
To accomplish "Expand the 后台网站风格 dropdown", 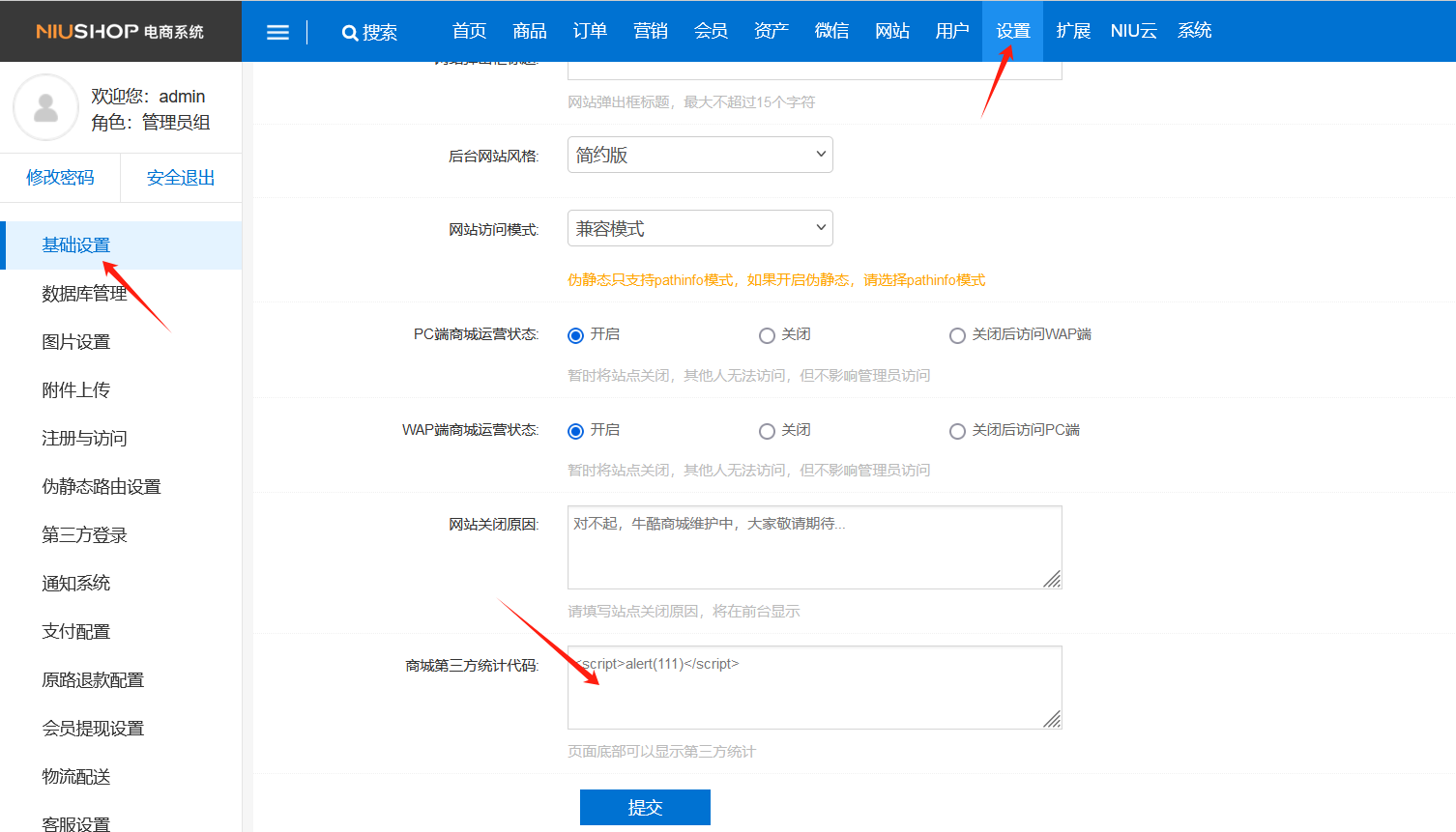I will (700, 155).
